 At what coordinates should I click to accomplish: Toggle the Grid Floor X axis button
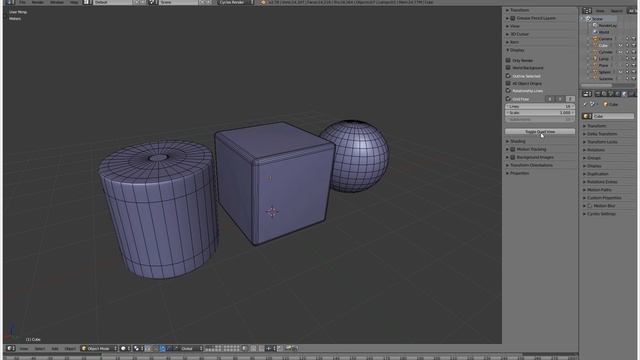tap(550, 99)
